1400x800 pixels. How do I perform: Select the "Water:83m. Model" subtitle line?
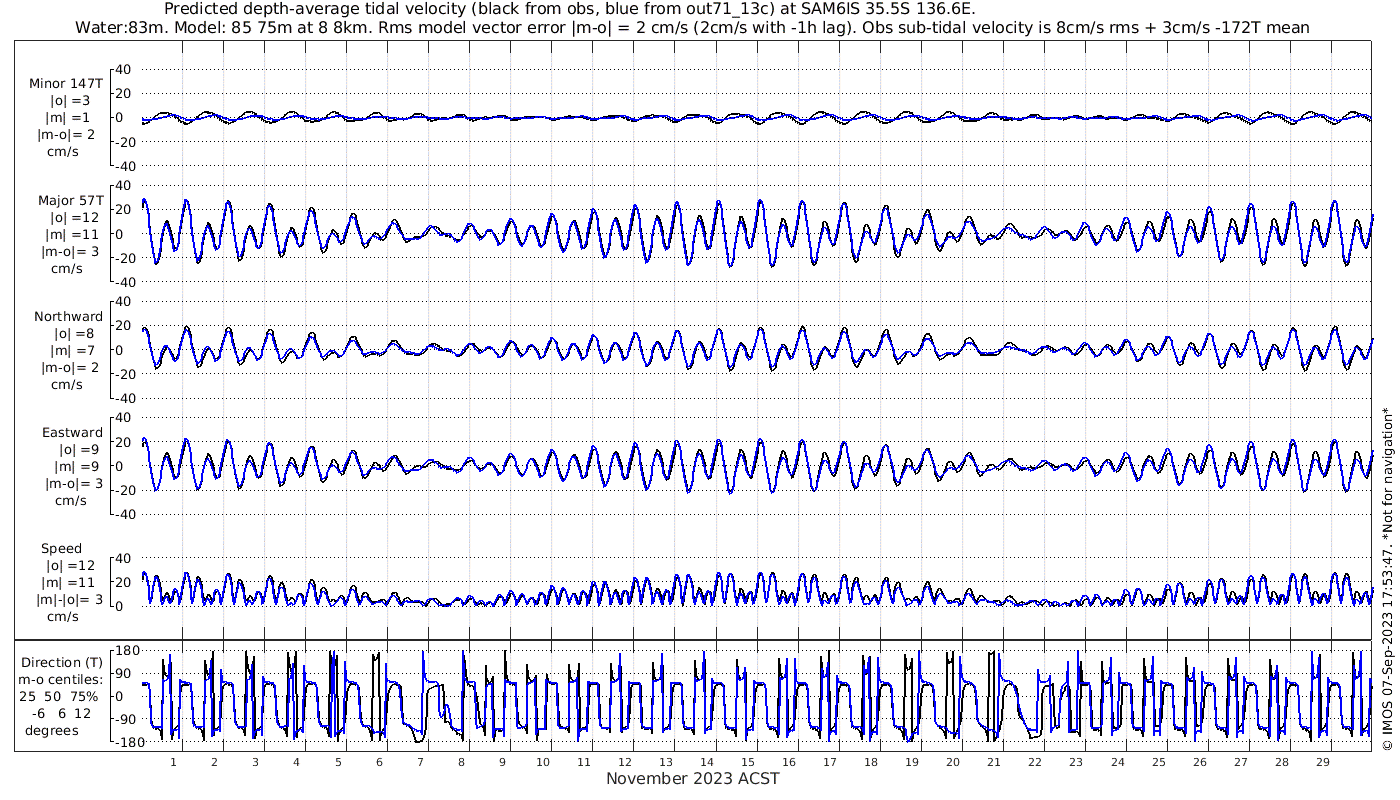693,27
